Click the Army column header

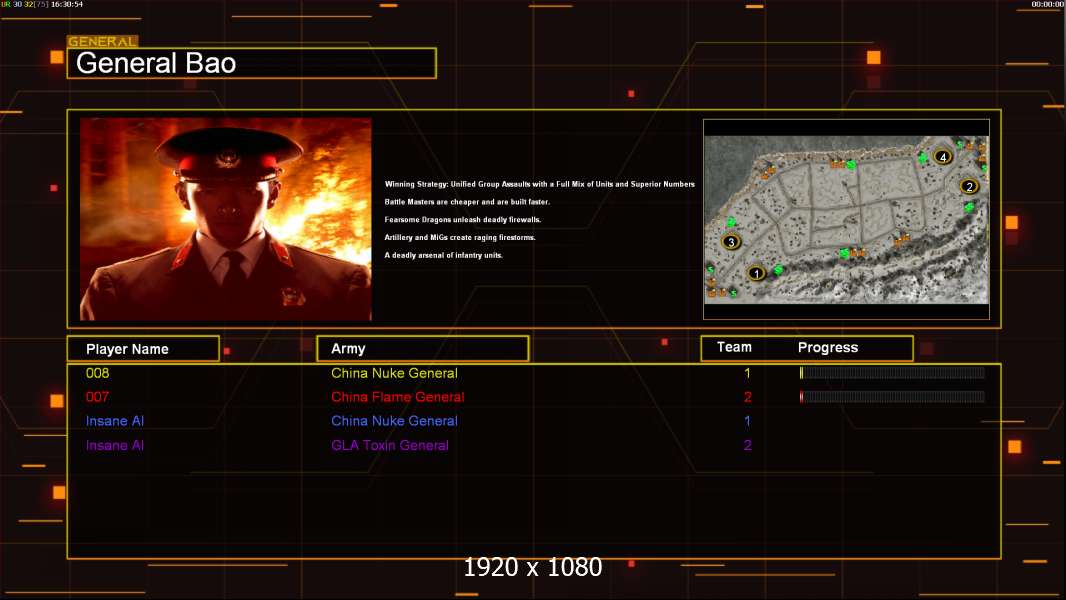click(422, 349)
